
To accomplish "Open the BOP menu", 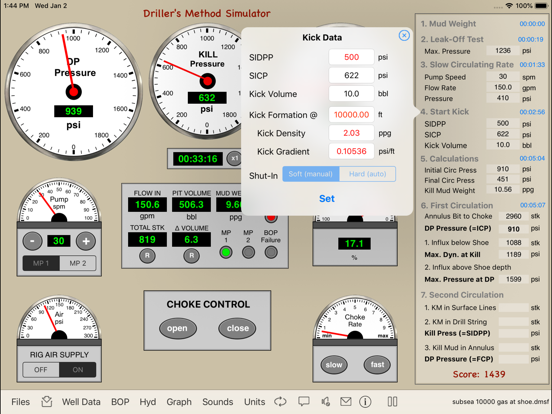I will pos(120,402).
